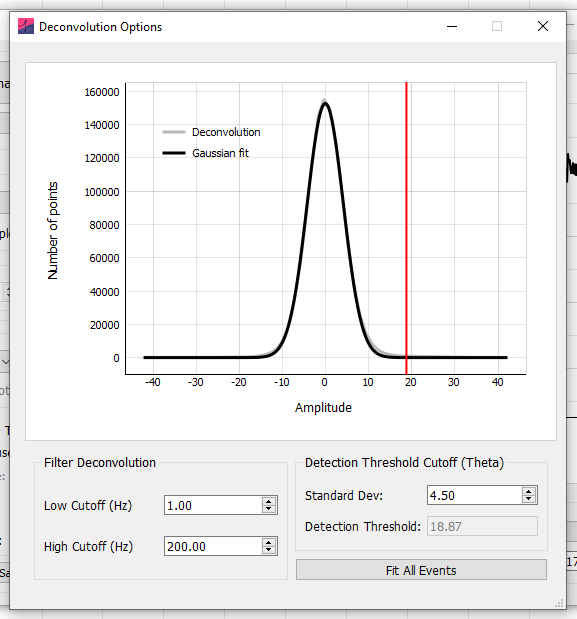Focus the Low Cutoff (Hz) input field
The width and height of the screenshot is (577, 619).
213,505
